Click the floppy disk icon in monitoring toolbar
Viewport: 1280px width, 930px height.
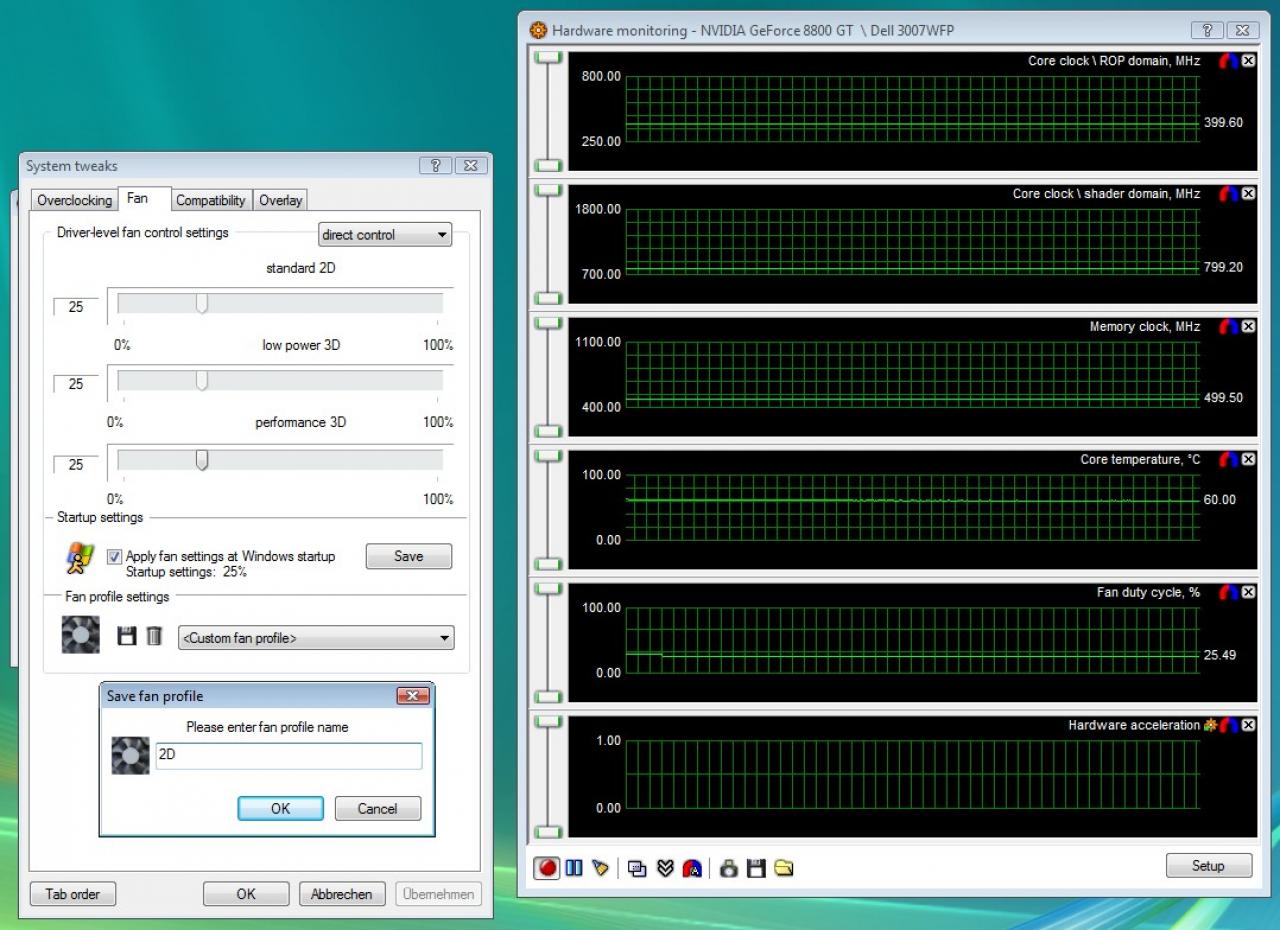(756, 868)
